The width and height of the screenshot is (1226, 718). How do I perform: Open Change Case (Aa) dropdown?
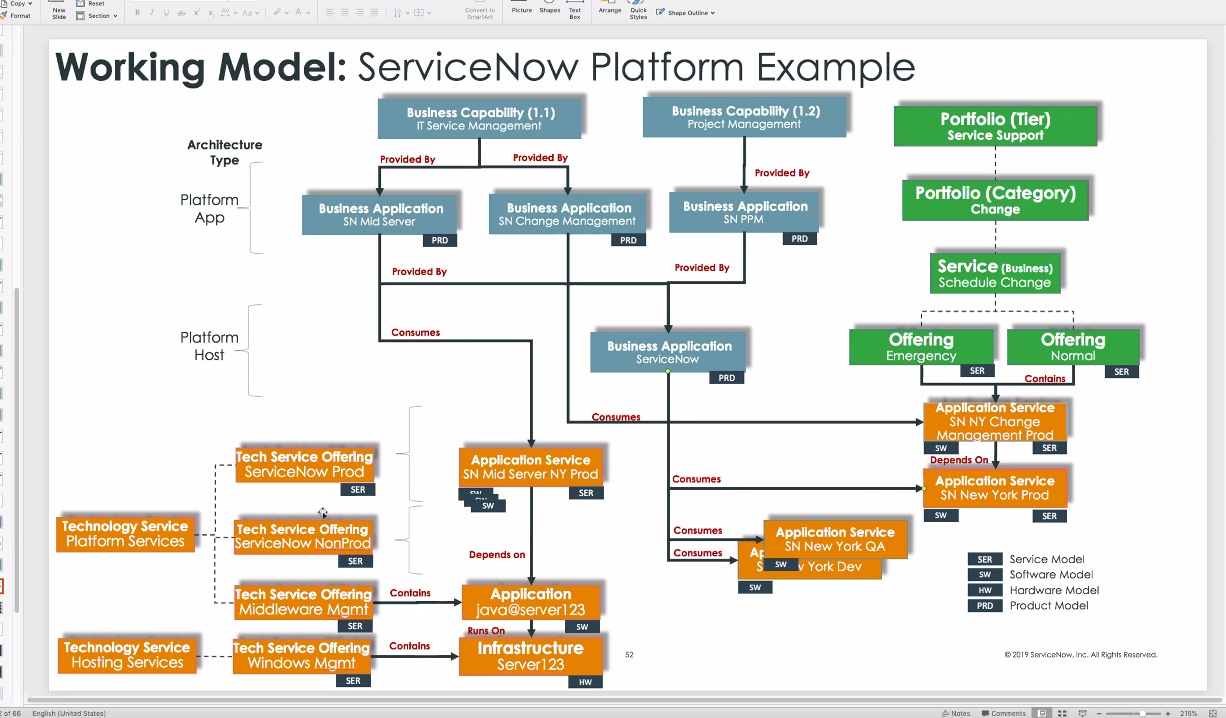251,13
